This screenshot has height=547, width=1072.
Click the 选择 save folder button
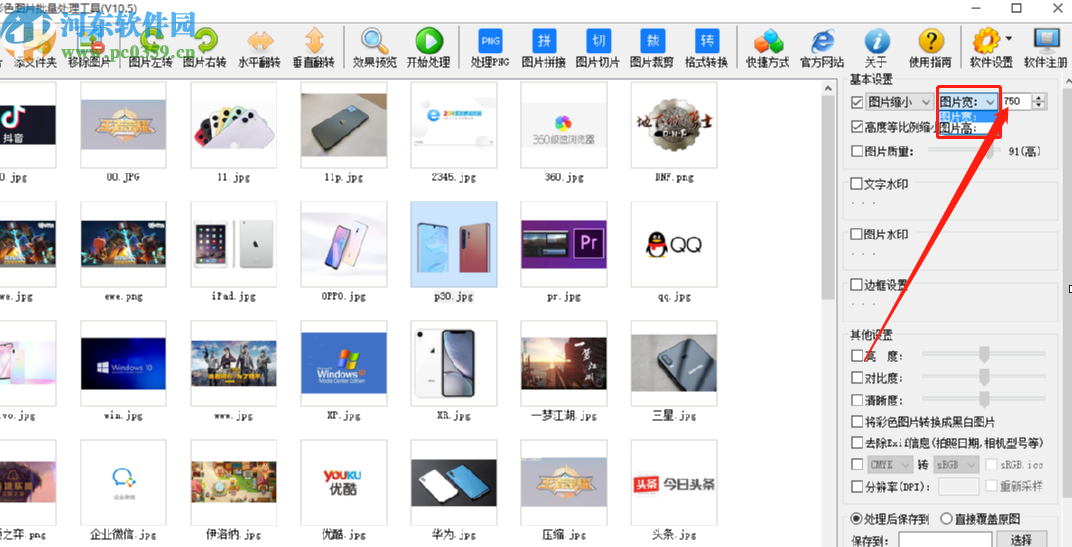coord(1021,539)
